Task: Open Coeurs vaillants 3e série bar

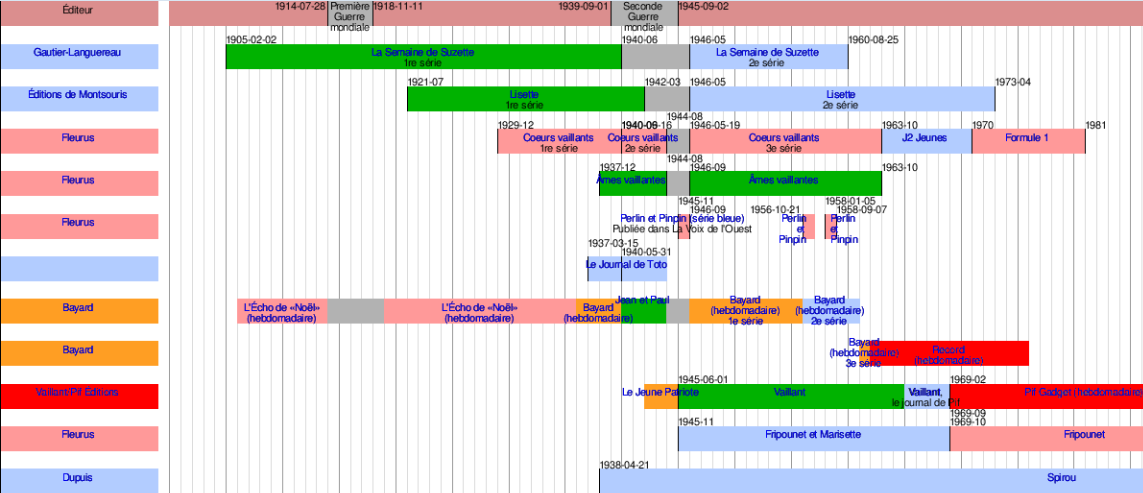Action: (785, 141)
